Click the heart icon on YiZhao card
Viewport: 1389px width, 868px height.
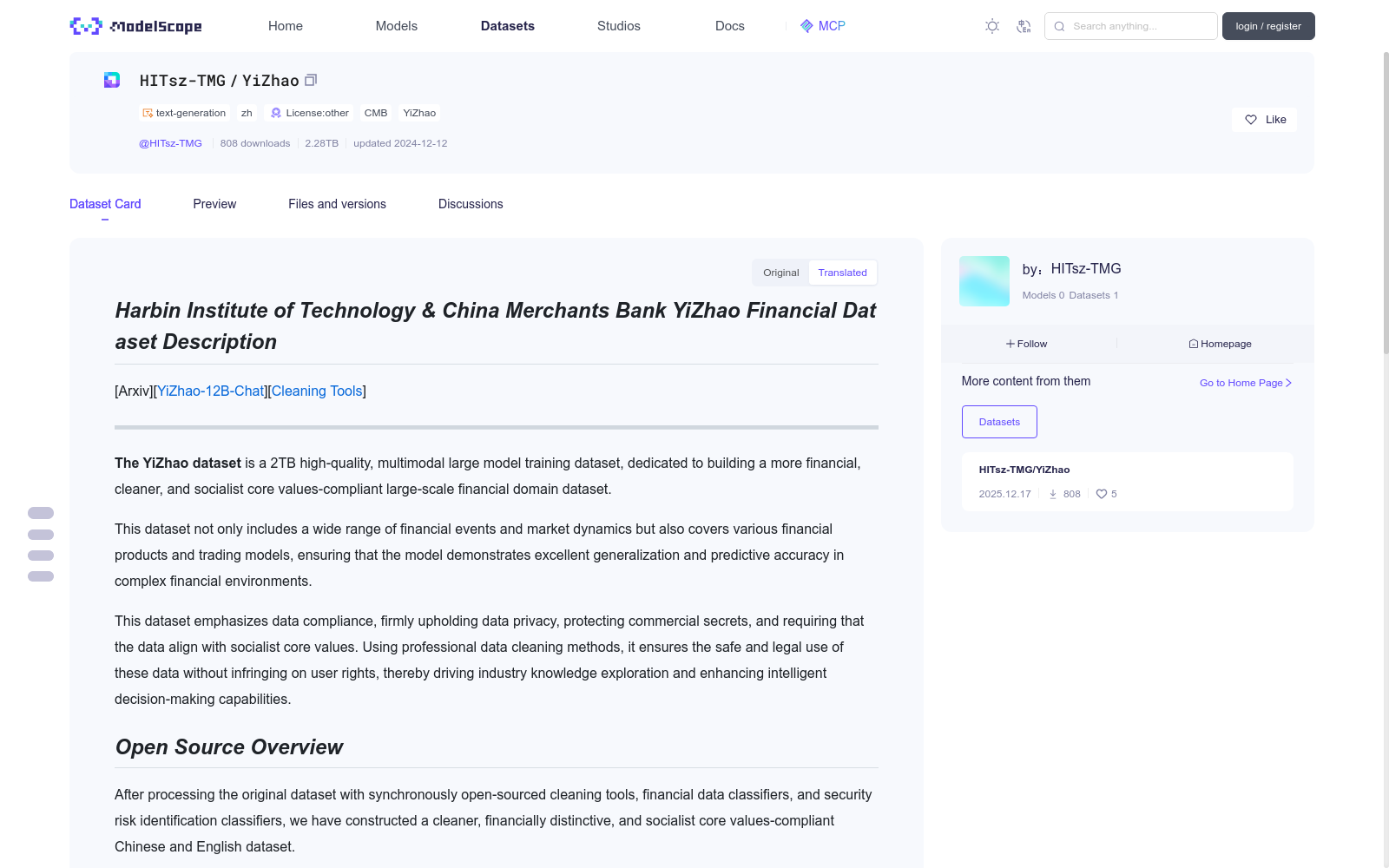(x=1102, y=494)
